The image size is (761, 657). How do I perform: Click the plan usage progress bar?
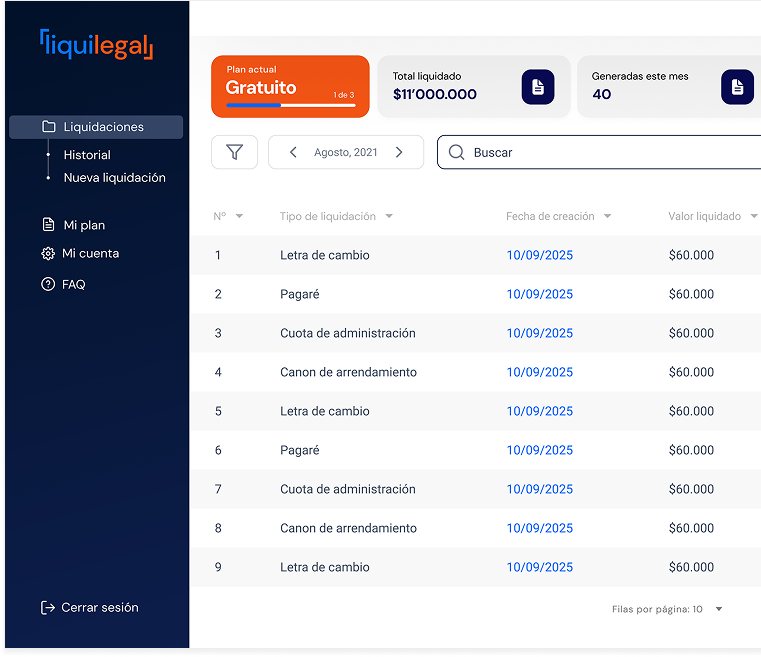tap(291, 105)
